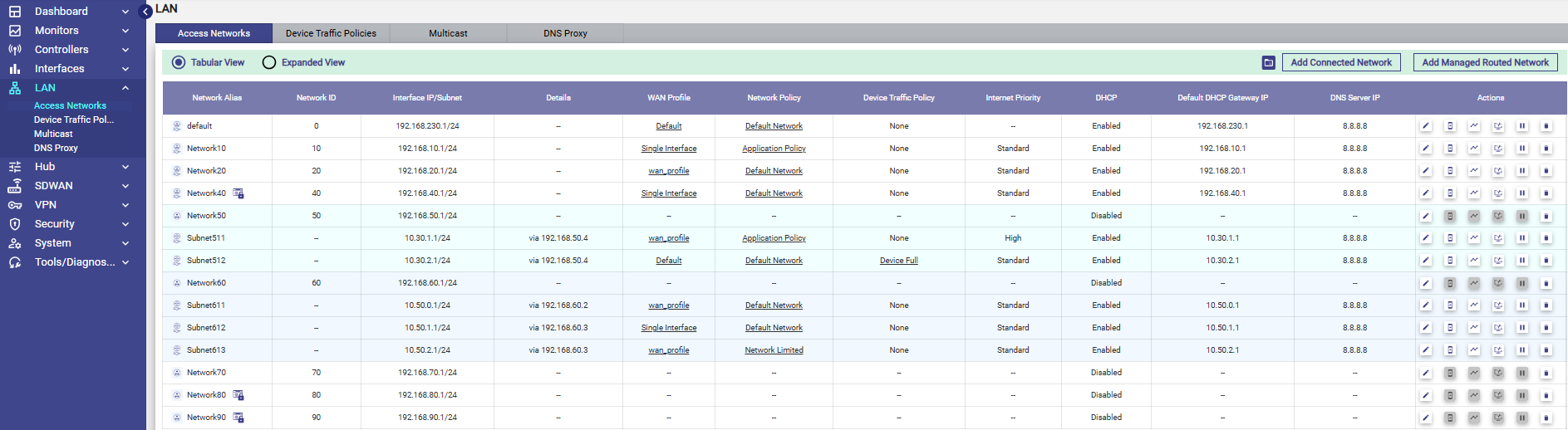The height and width of the screenshot is (430, 1568).
Task: Click the folder icon beside Add Connected Network
Action: pos(1268,62)
